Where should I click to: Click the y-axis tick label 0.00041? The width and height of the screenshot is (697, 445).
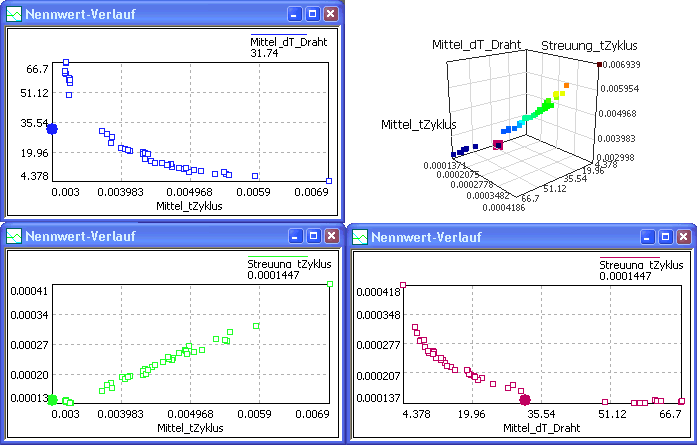point(29,291)
